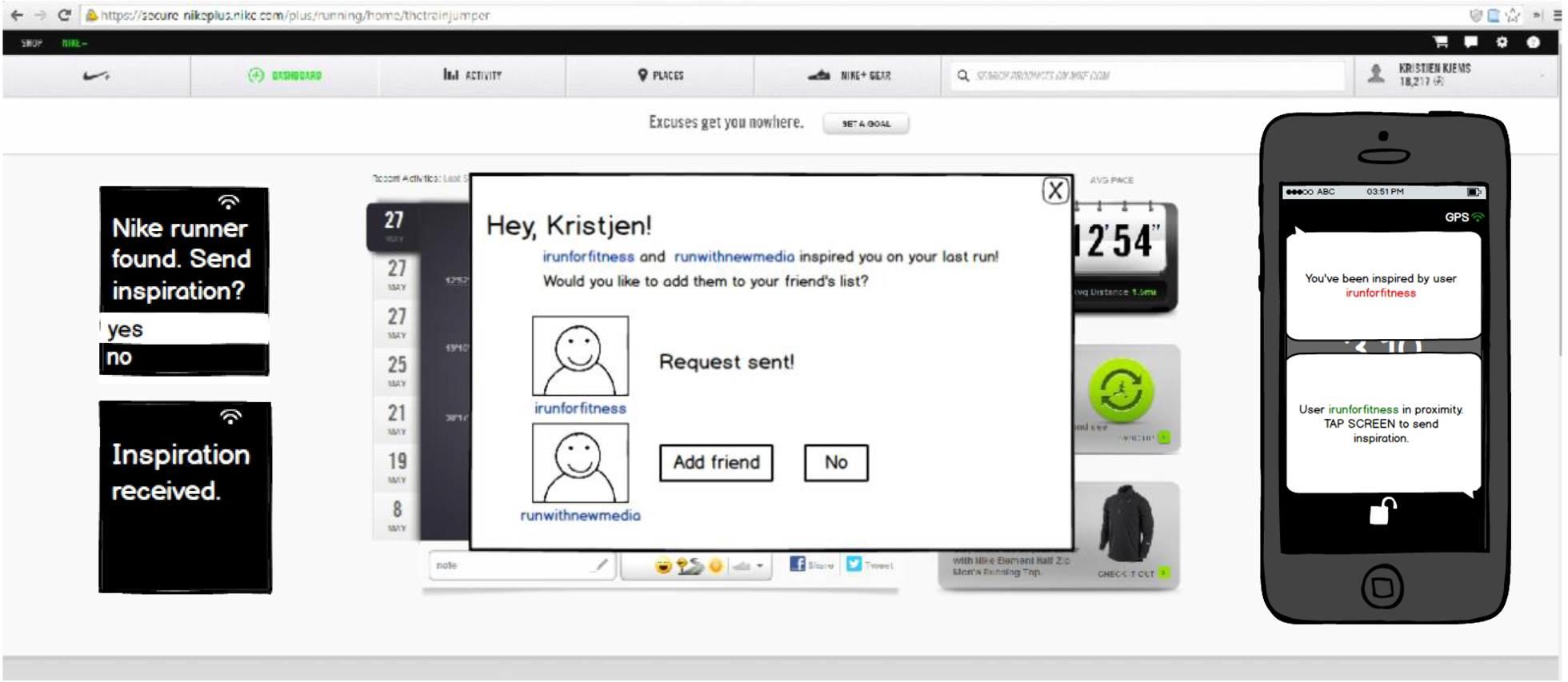Click the search magnifier icon

(x=963, y=75)
